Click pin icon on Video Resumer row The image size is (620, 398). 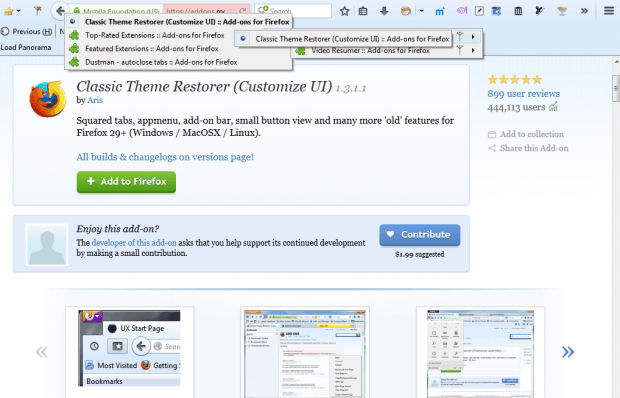[x=460, y=50]
